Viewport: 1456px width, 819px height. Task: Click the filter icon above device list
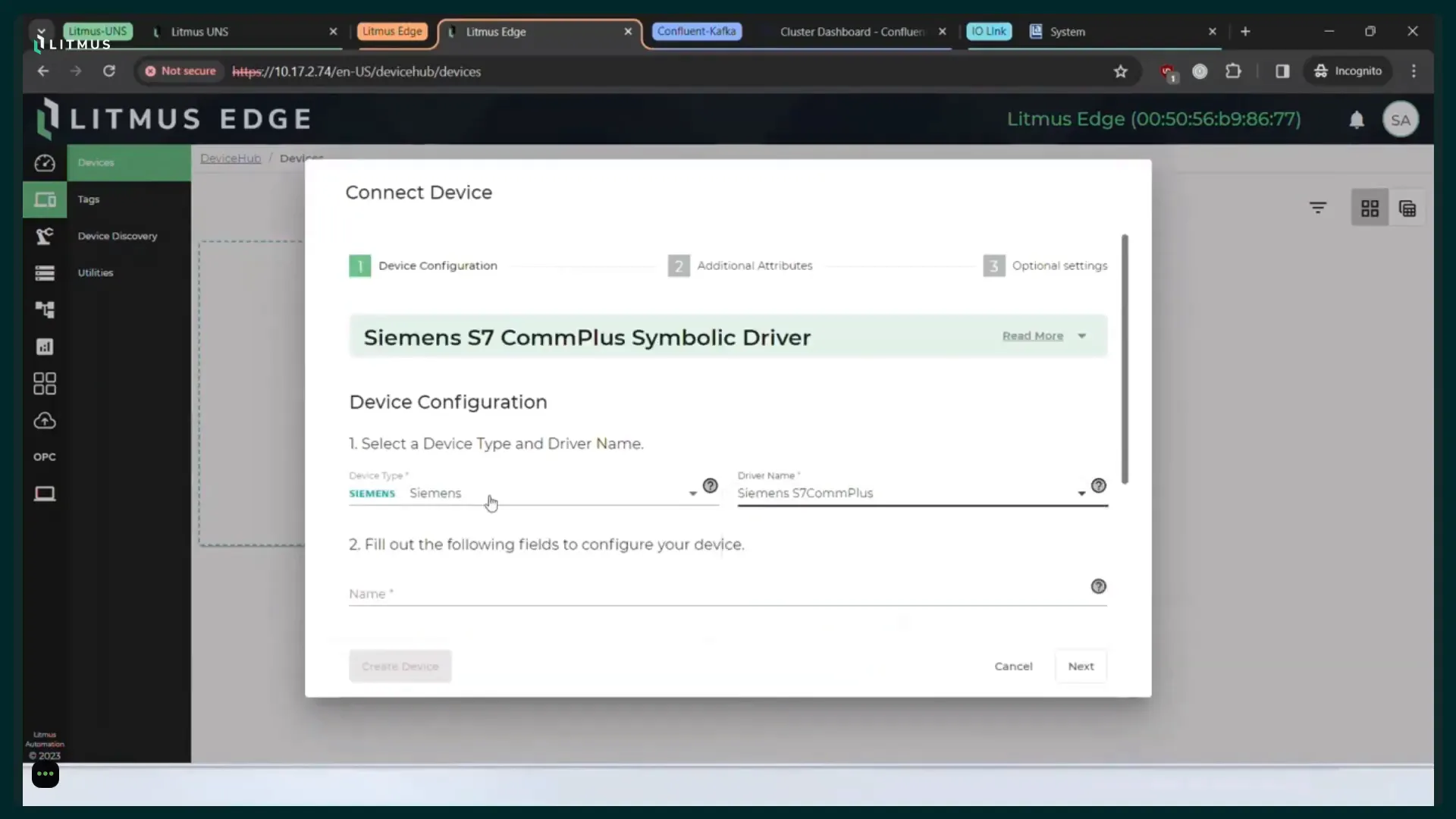[1318, 208]
